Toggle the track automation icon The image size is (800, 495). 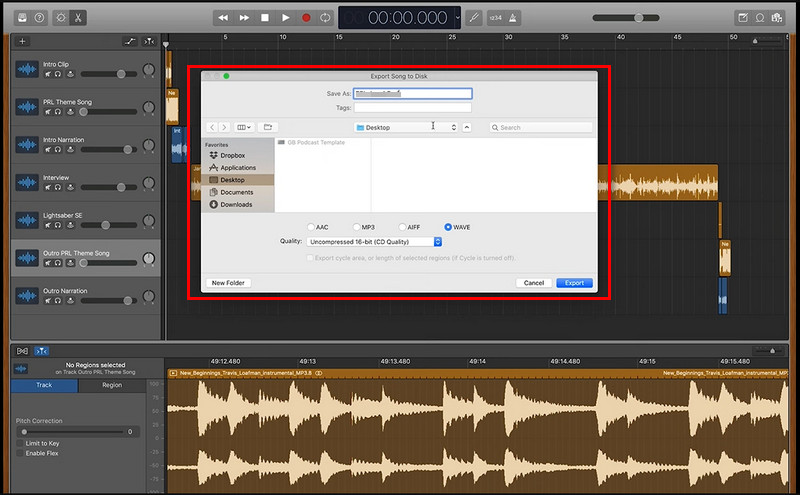point(130,41)
